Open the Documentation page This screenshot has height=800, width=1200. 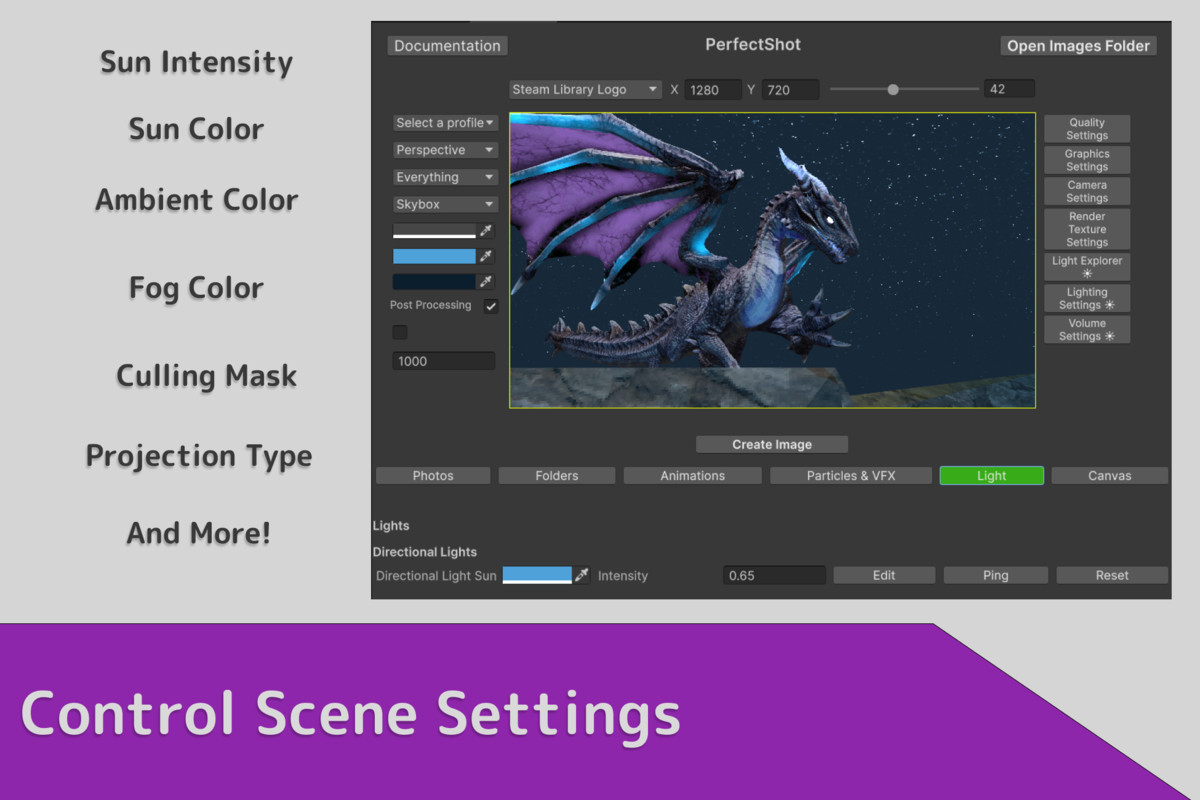[x=447, y=45]
